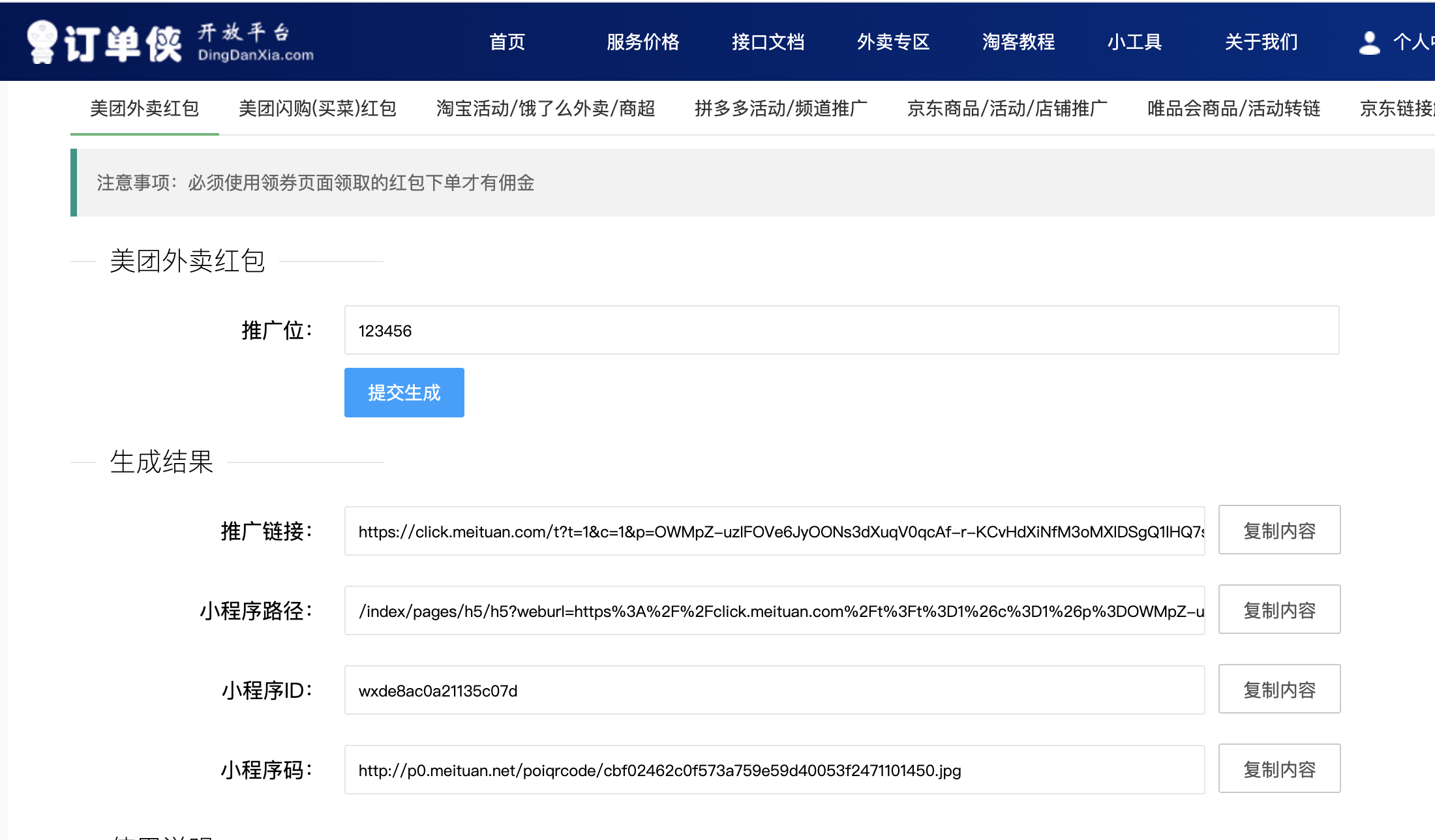Switch to 美团闪购(买菜)红包 tab

point(318,108)
